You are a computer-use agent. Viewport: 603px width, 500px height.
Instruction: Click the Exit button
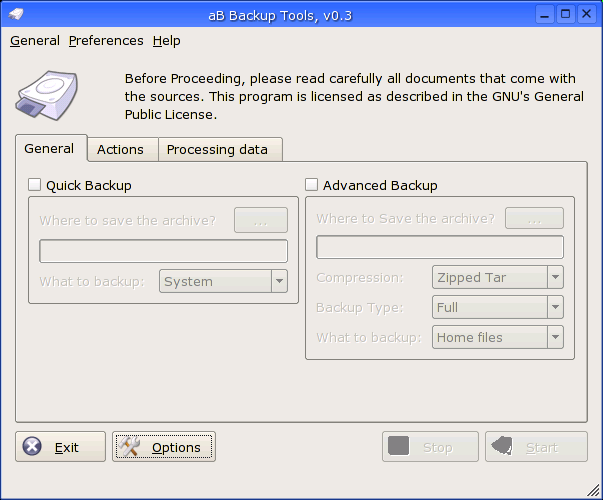(x=60, y=447)
